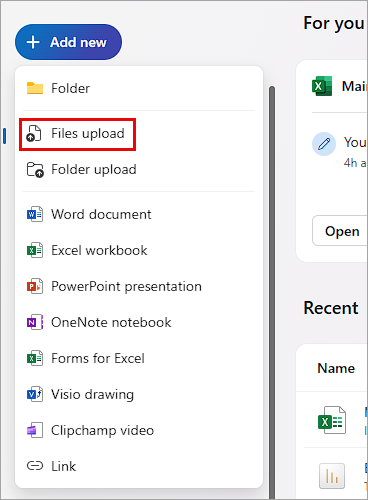Open the chart file icon in Recent list
The image size is (368, 500).
click(x=332, y=476)
